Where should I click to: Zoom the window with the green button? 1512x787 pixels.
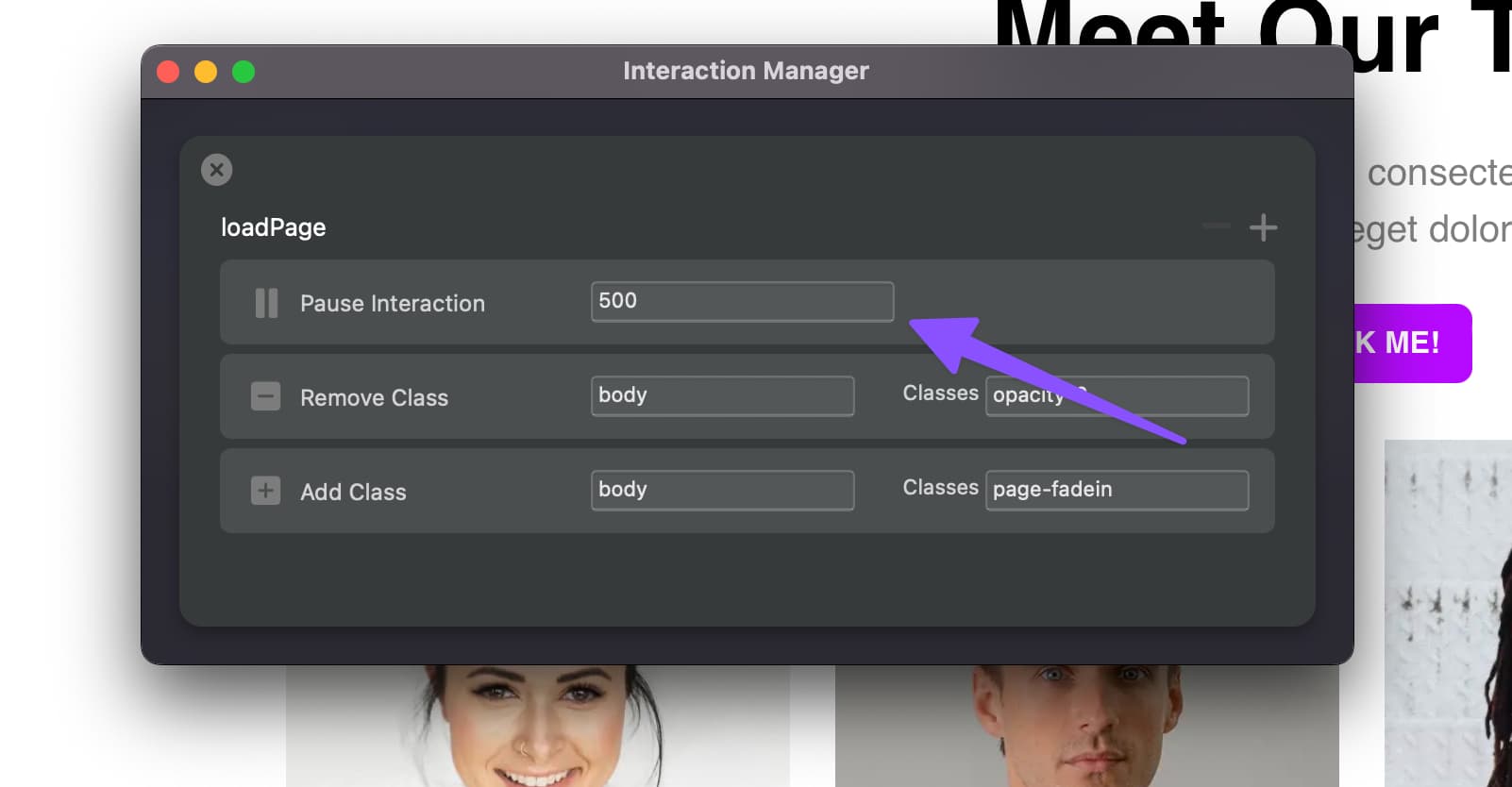click(x=244, y=72)
